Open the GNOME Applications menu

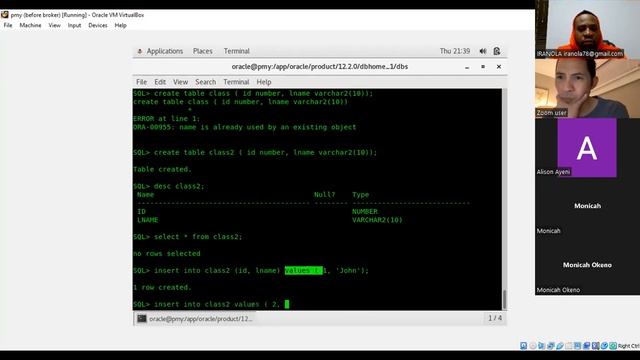(164, 51)
